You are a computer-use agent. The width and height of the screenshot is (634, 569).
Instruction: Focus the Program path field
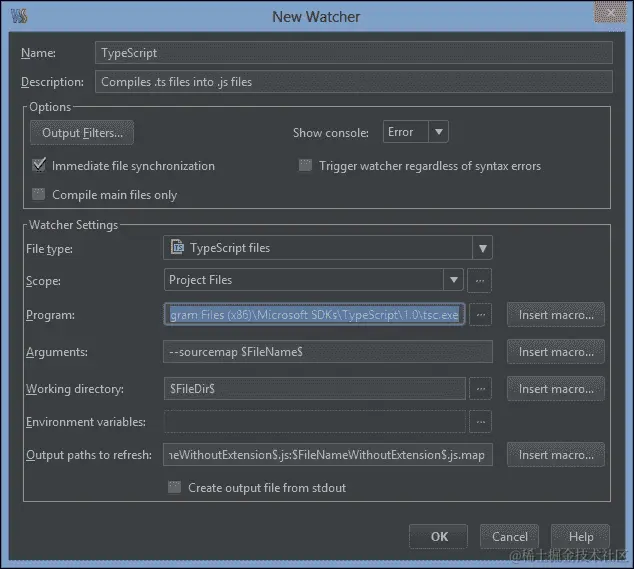[x=314, y=315]
